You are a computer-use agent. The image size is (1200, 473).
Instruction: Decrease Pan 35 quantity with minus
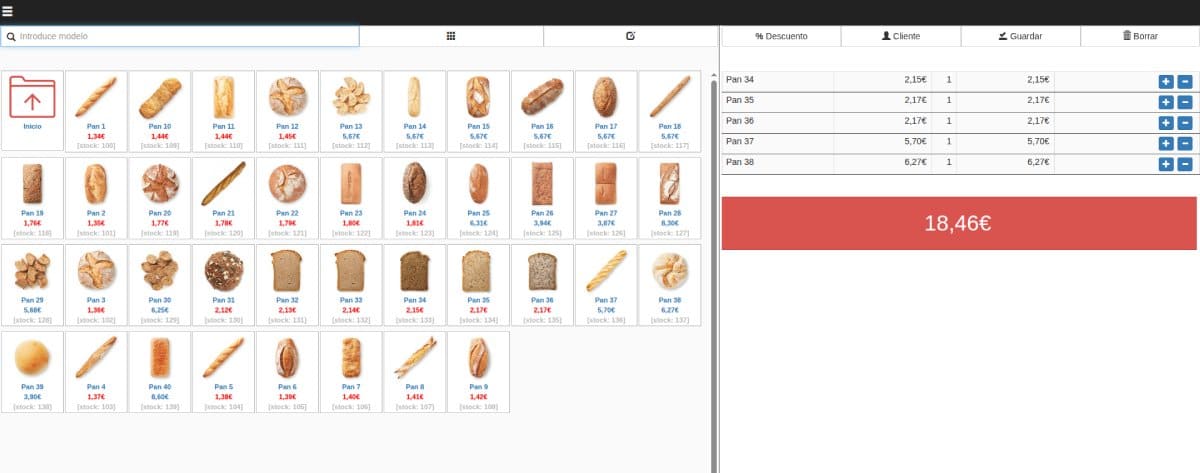point(1184,102)
